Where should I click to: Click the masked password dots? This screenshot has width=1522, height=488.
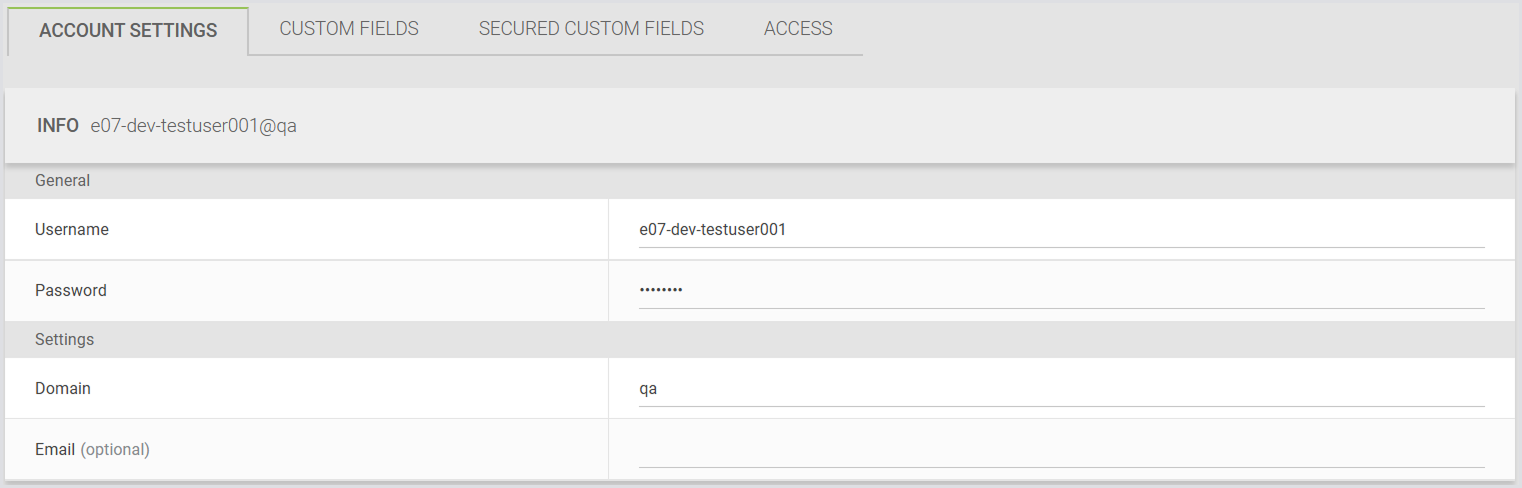pyautogui.click(x=661, y=291)
